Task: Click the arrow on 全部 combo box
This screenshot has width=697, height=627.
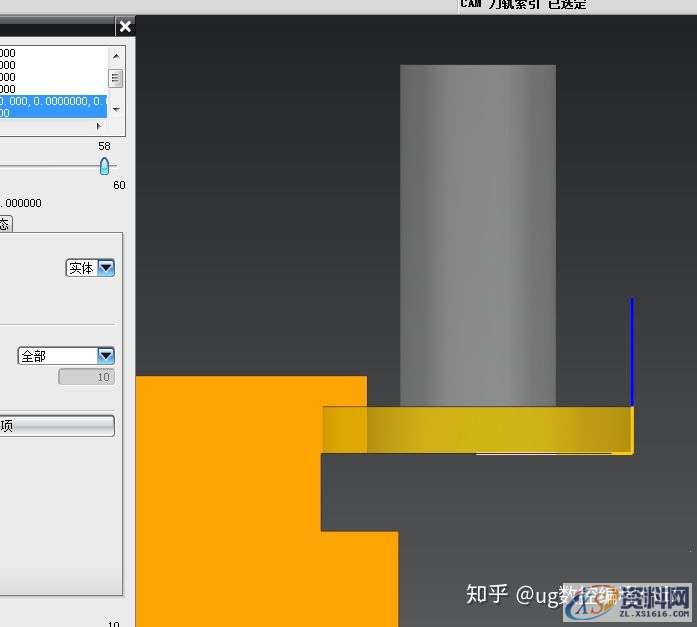Action: tap(106, 356)
